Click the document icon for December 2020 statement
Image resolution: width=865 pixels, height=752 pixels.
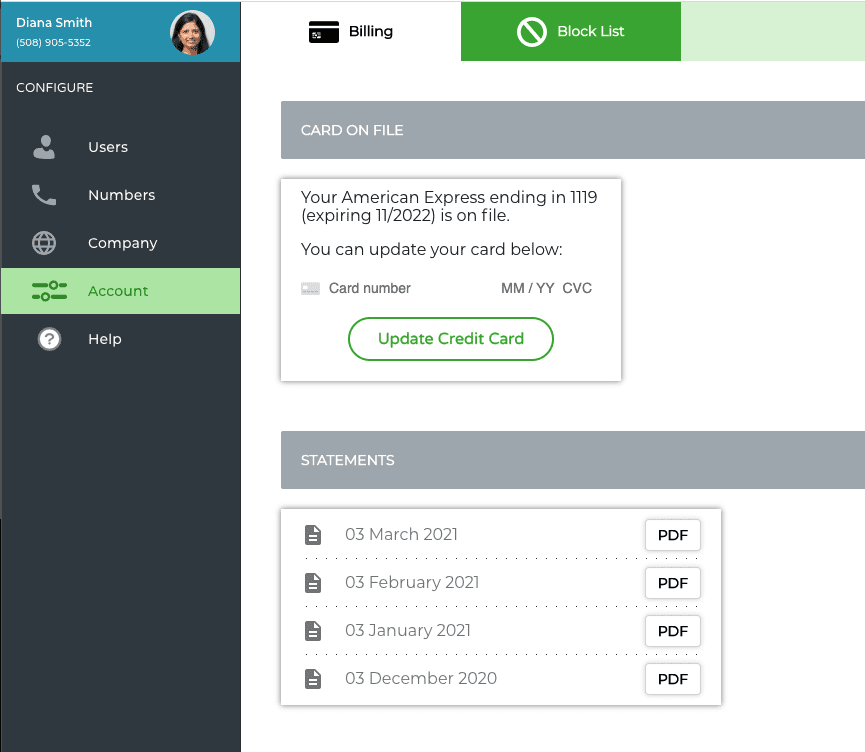click(x=313, y=679)
